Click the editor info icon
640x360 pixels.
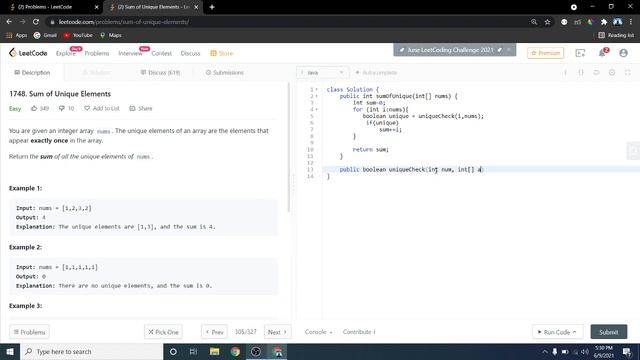(x=565, y=73)
